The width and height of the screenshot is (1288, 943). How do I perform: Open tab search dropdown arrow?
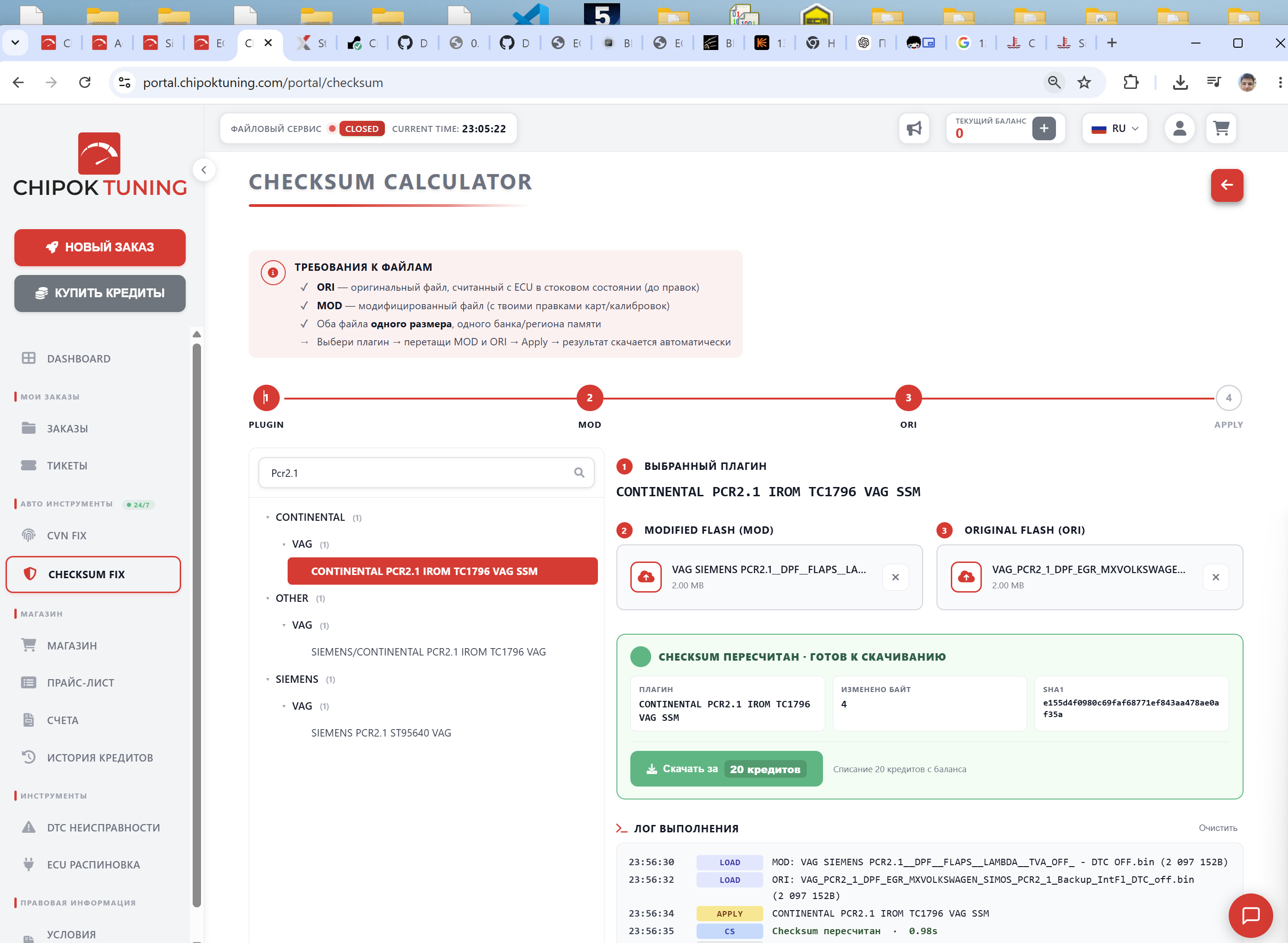point(15,43)
